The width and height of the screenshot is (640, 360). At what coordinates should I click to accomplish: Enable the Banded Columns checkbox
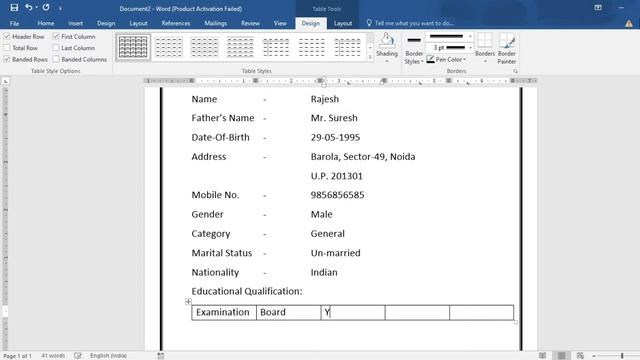(x=56, y=59)
